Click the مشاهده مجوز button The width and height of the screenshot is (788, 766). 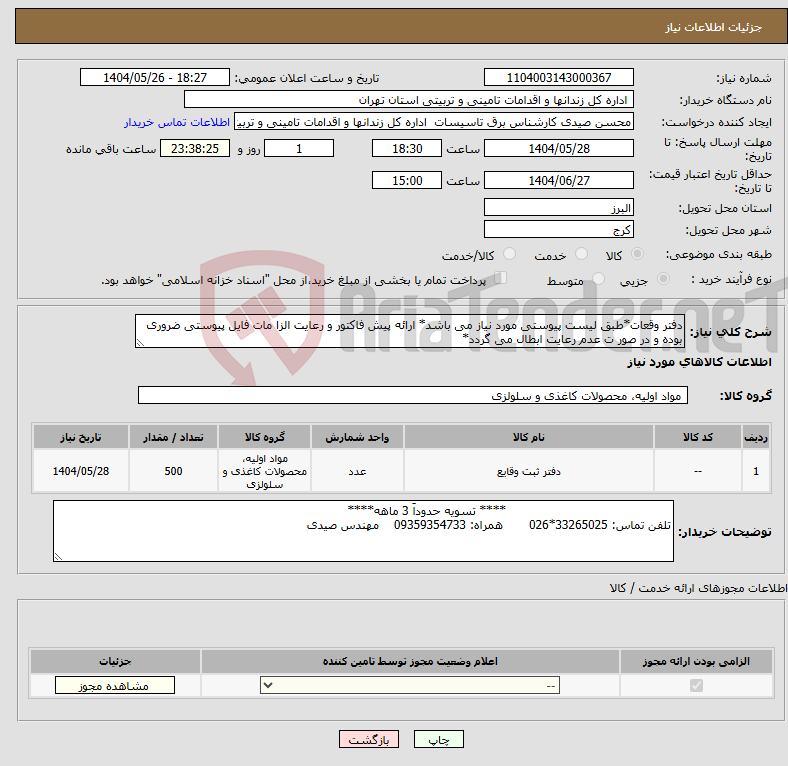115,686
